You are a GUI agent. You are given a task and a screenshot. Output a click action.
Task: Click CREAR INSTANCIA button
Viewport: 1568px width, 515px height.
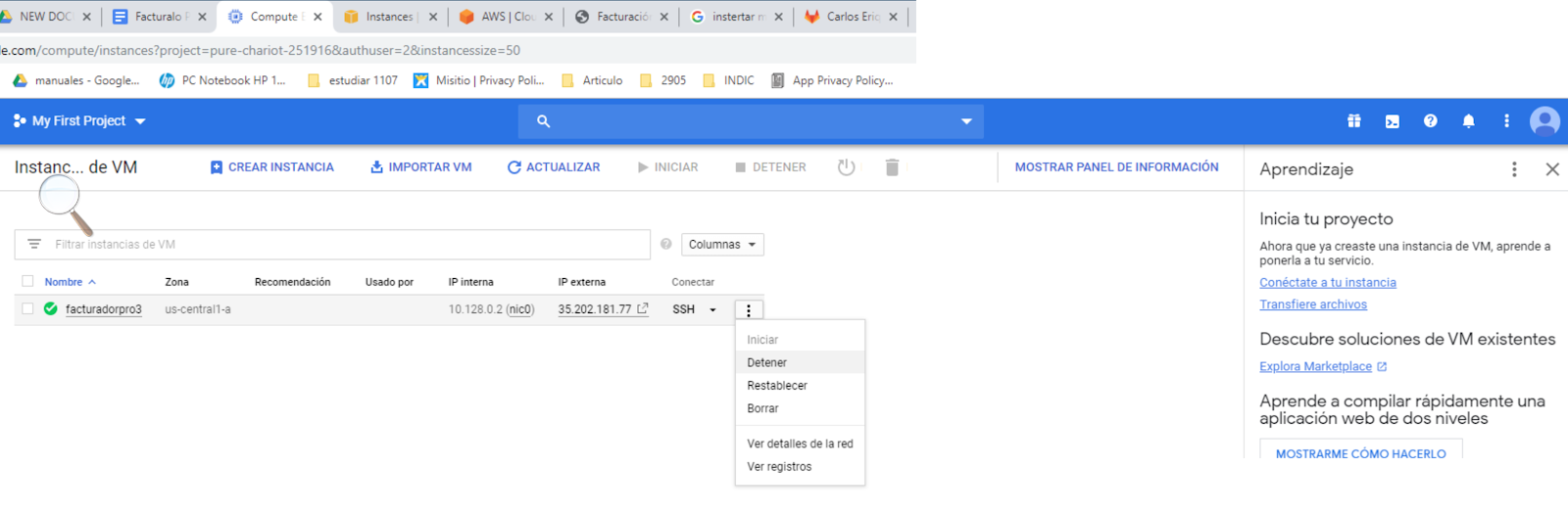pyautogui.click(x=271, y=167)
